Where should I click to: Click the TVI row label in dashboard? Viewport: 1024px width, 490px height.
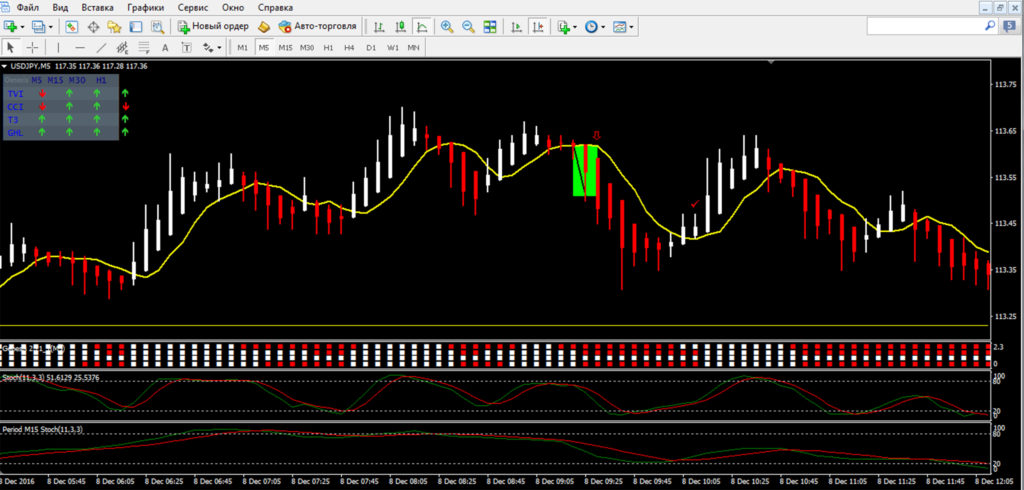click(15, 94)
